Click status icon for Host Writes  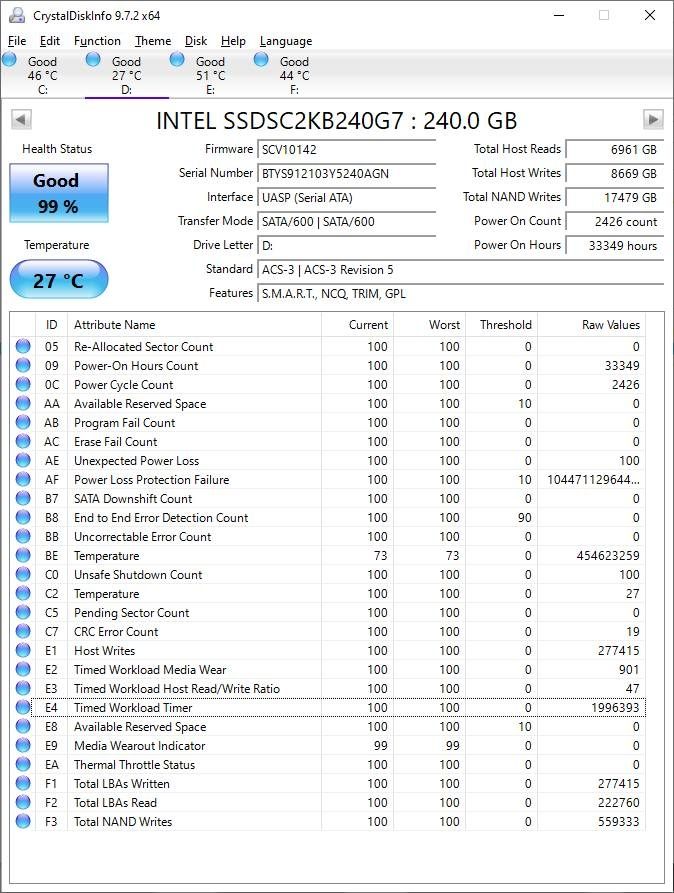[23, 650]
